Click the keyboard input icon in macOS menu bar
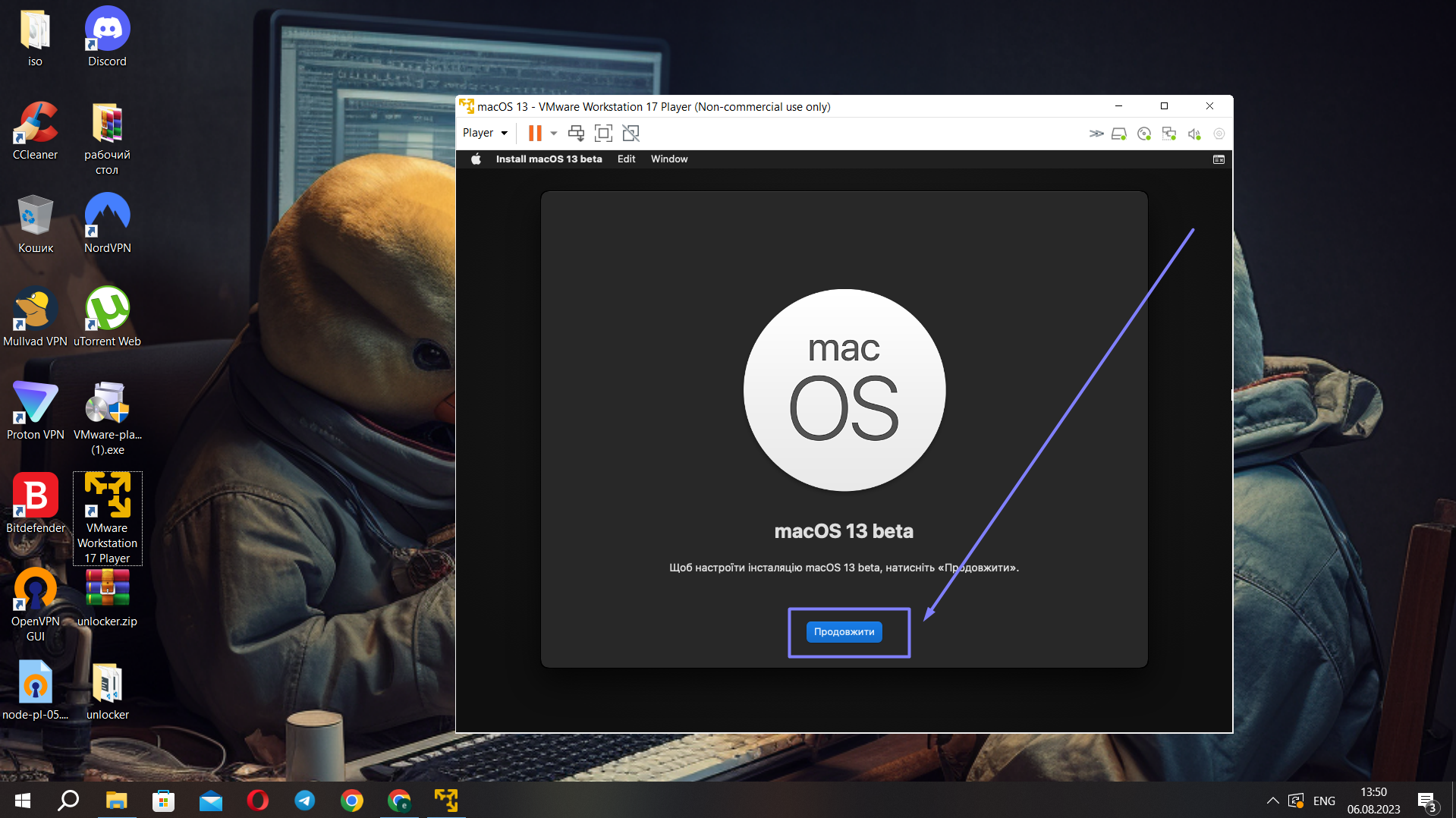Screen dimensions: 1456x818 (1219, 159)
